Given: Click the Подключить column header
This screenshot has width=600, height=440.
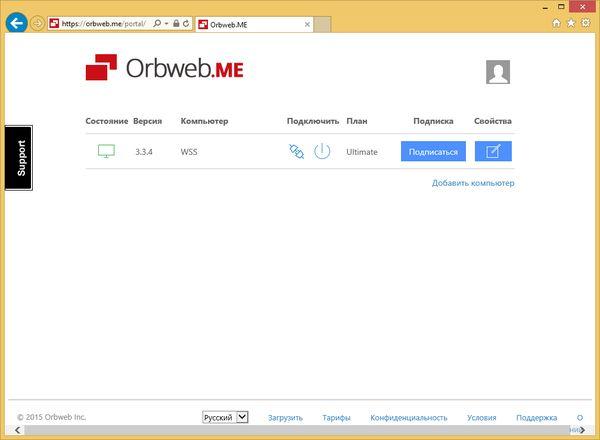Looking at the screenshot, I should pyautogui.click(x=313, y=121).
